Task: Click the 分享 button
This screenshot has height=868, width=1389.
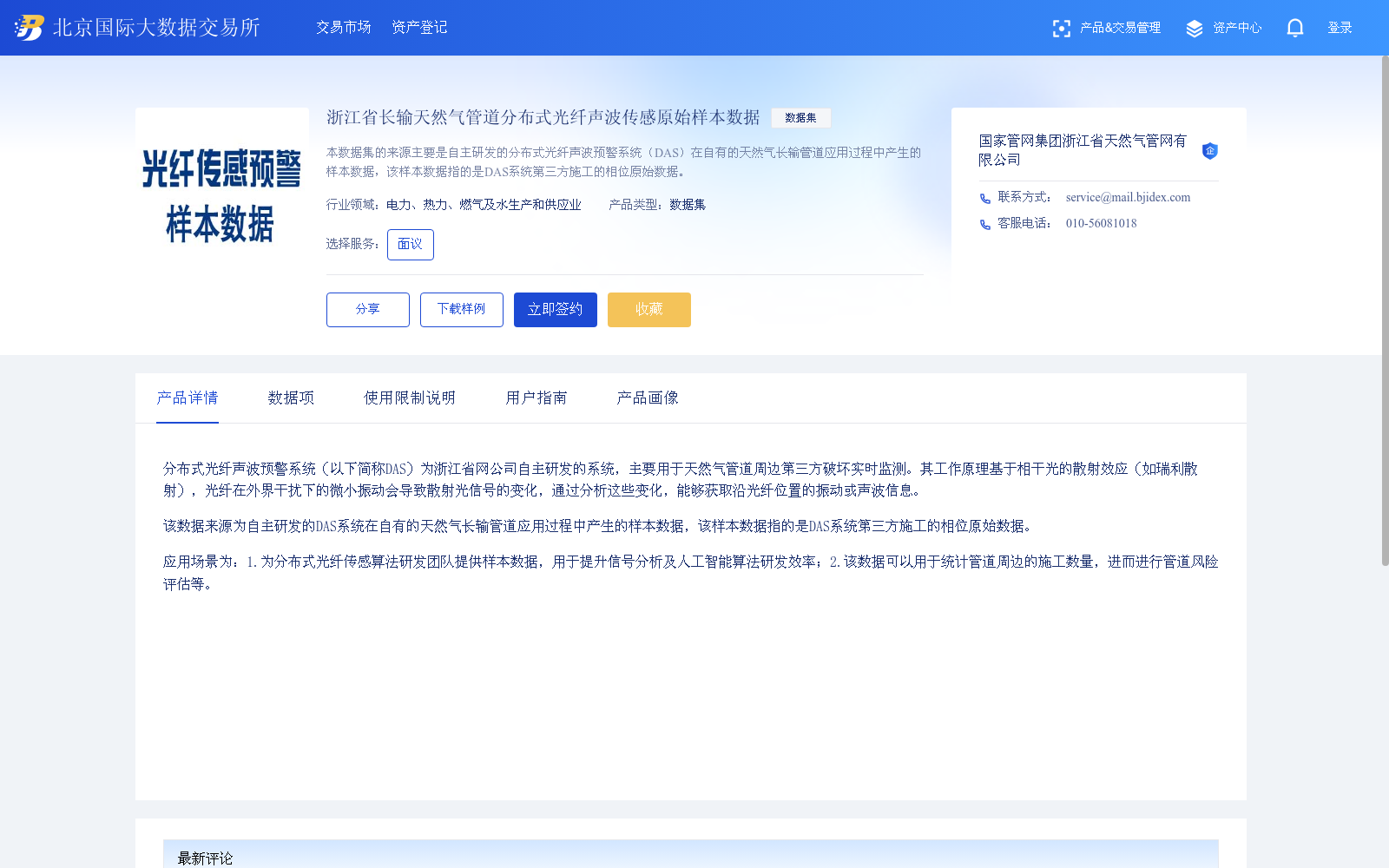Action: pos(368,310)
